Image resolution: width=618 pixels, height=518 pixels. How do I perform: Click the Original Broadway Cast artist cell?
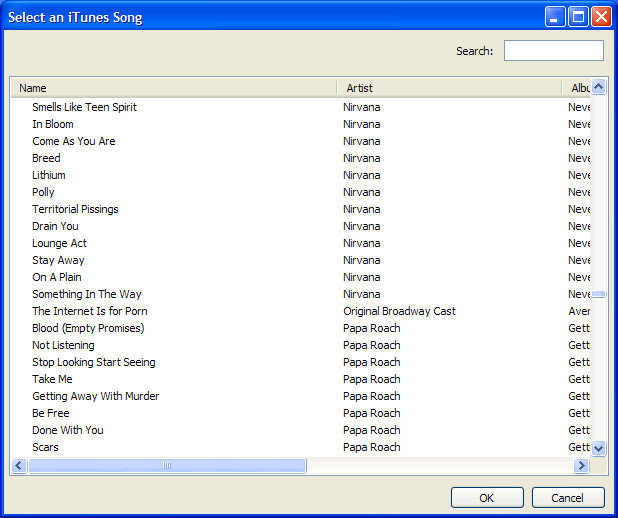pos(399,311)
